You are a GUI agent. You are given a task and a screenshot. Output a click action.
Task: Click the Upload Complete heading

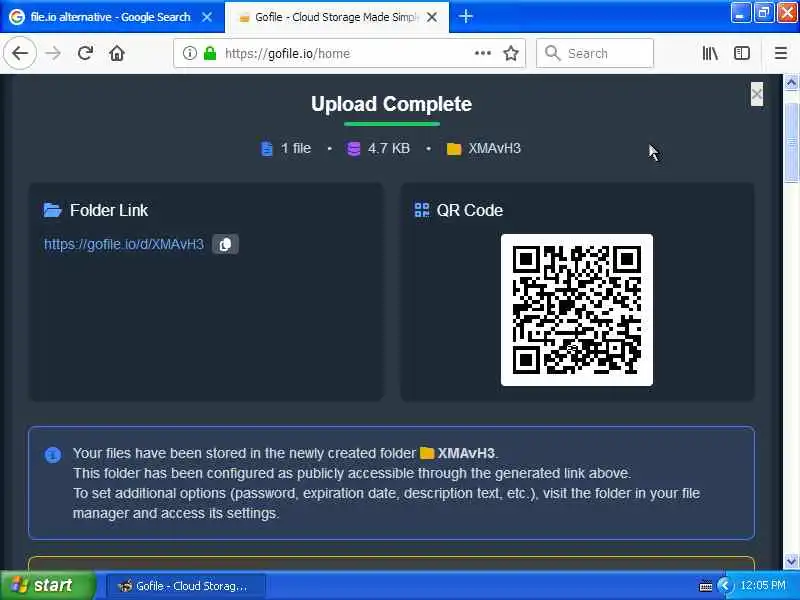391,104
